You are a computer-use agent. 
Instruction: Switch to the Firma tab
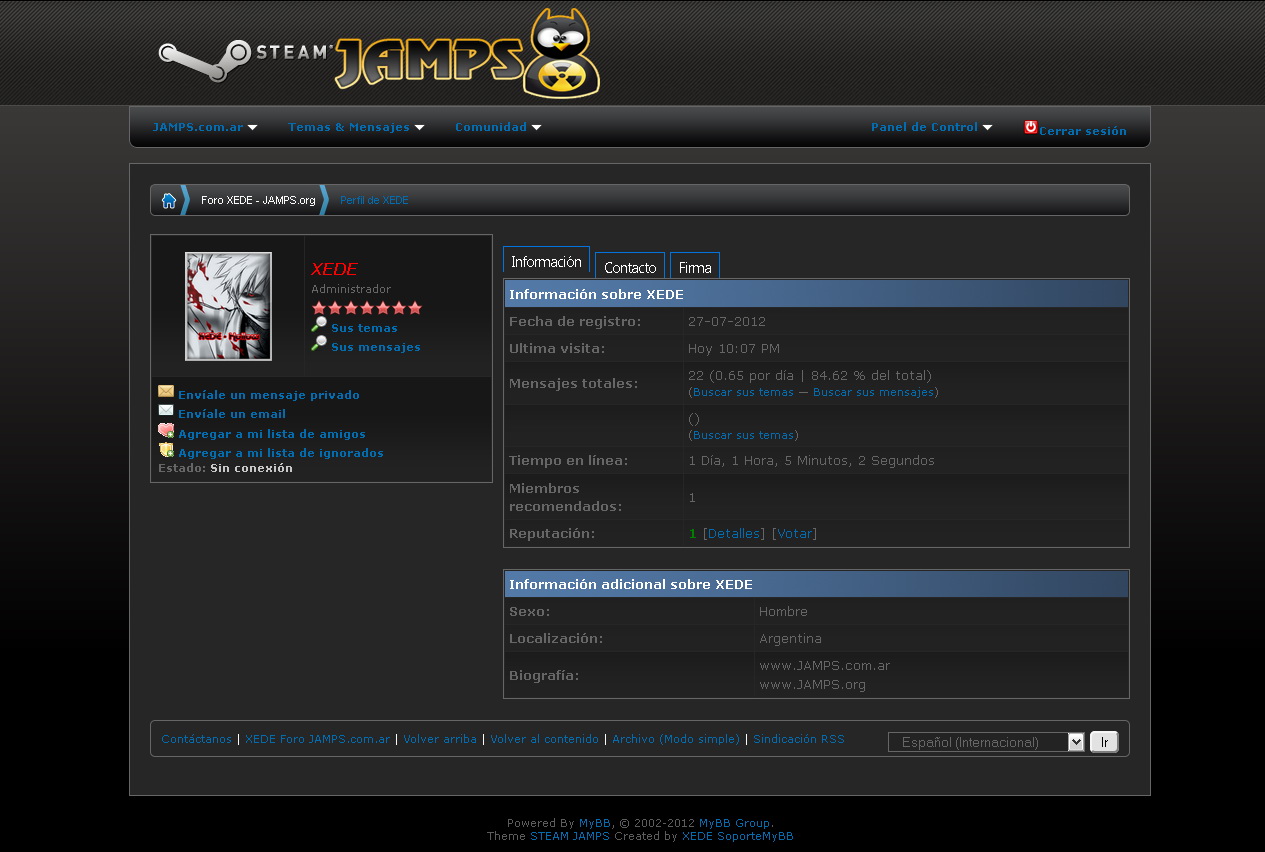pos(695,267)
